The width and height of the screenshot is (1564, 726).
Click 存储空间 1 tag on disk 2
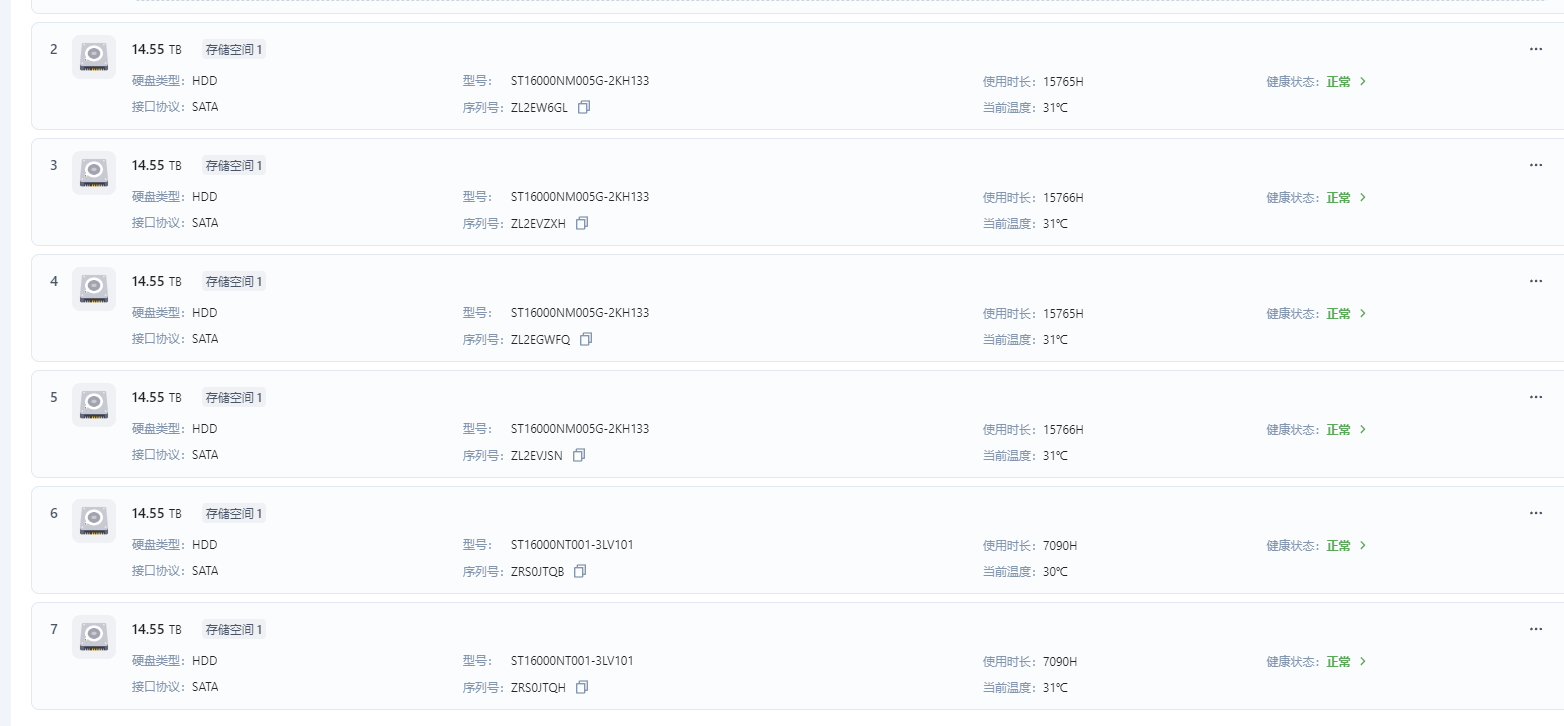pyautogui.click(x=234, y=50)
